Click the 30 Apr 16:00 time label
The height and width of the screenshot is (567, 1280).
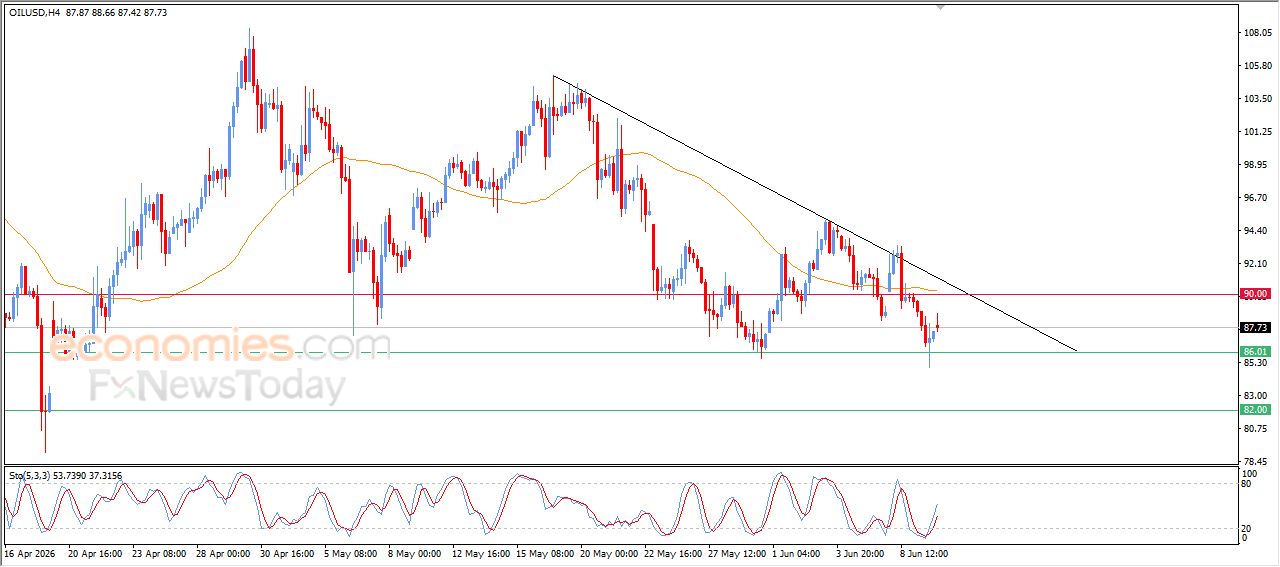[286, 552]
